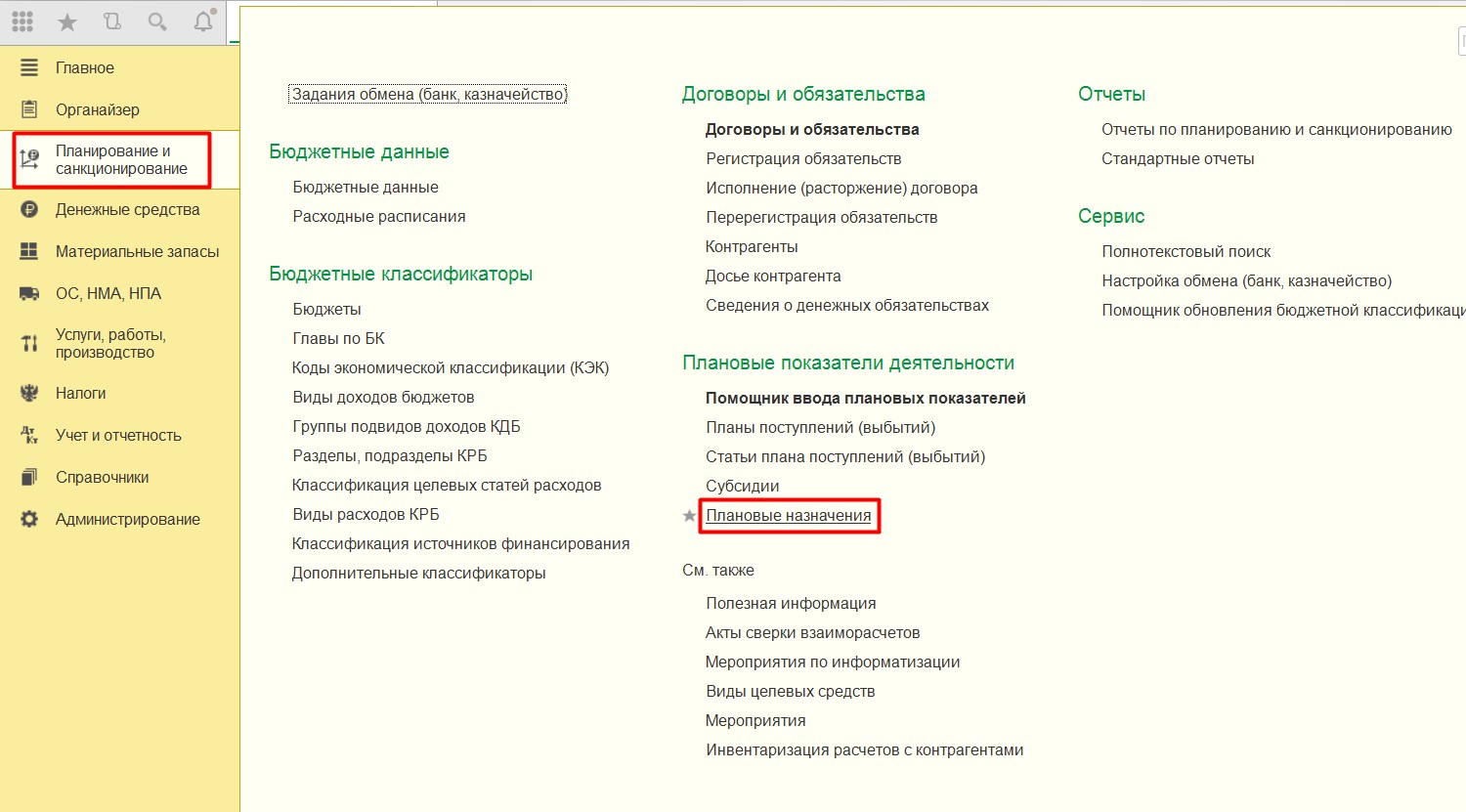Open Favorites star icon in top bar

tap(67, 21)
